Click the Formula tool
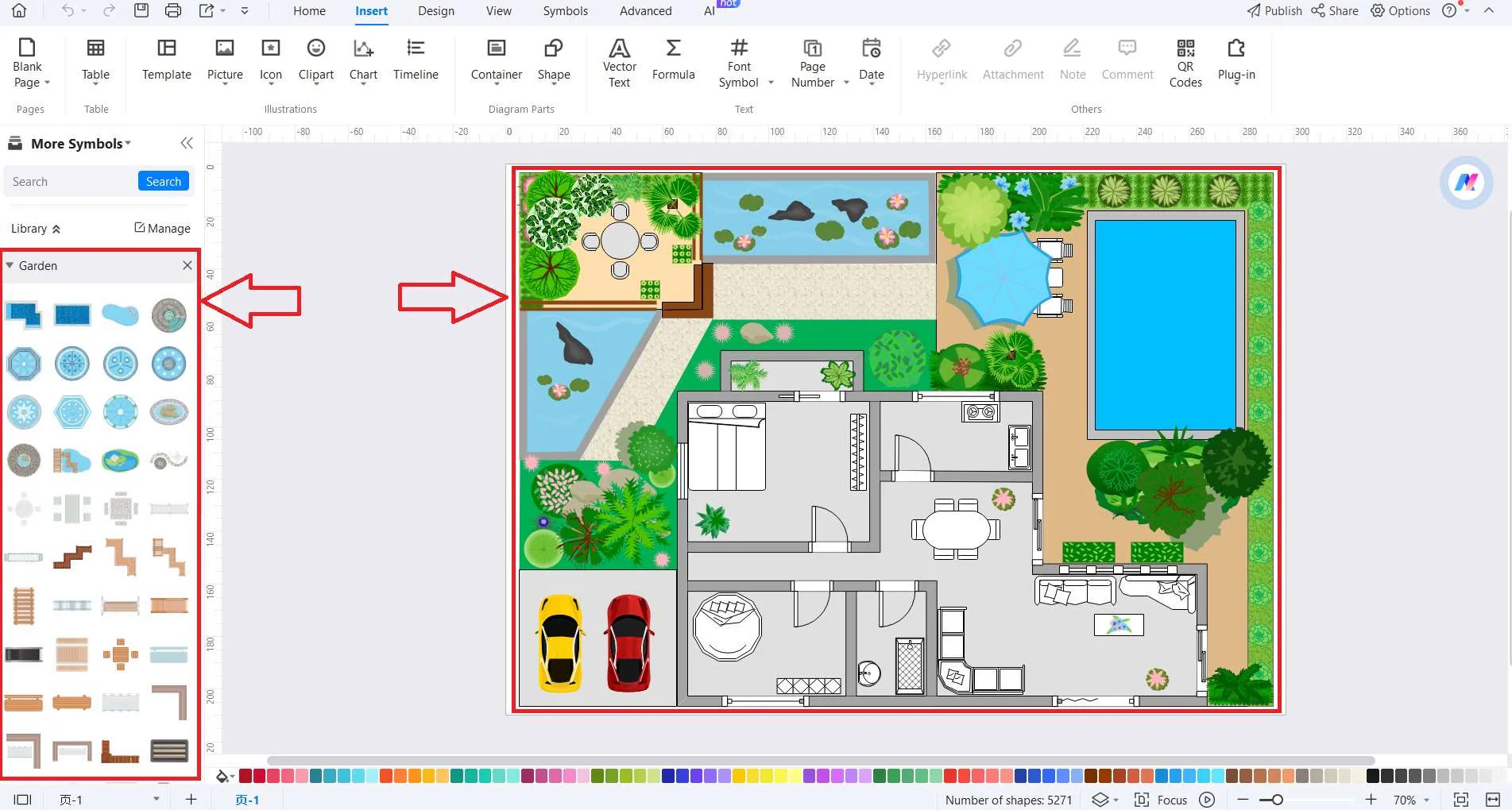Image resolution: width=1512 pixels, height=810 pixels. [x=673, y=60]
